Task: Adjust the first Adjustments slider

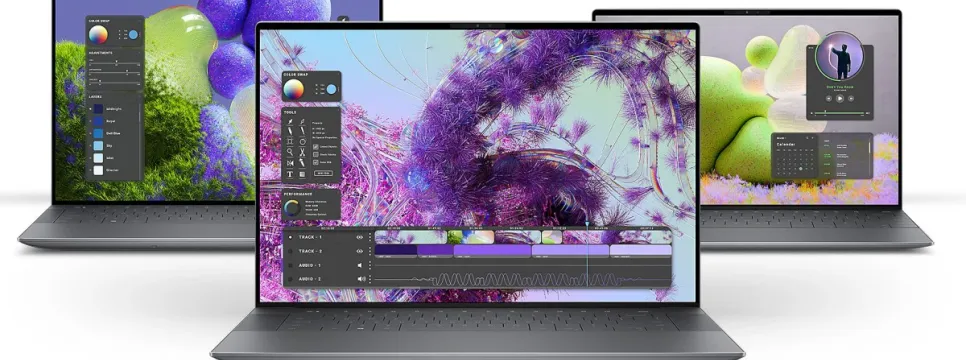Action: pos(114,63)
